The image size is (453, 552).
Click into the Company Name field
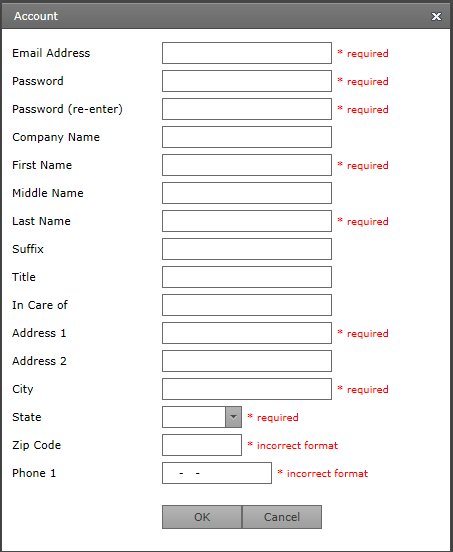[247, 137]
